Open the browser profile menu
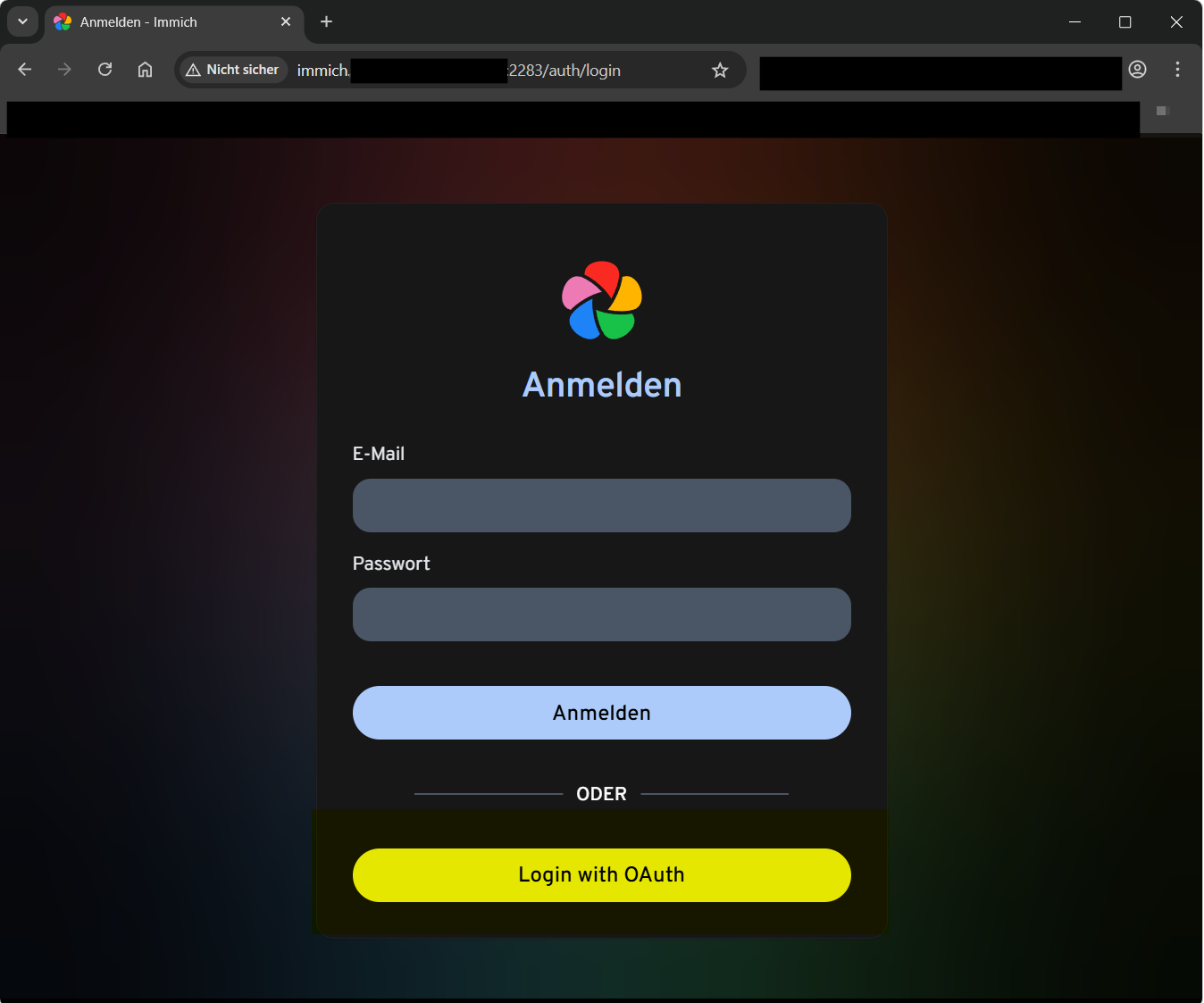Image resolution: width=1204 pixels, height=1003 pixels. click(1137, 70)
